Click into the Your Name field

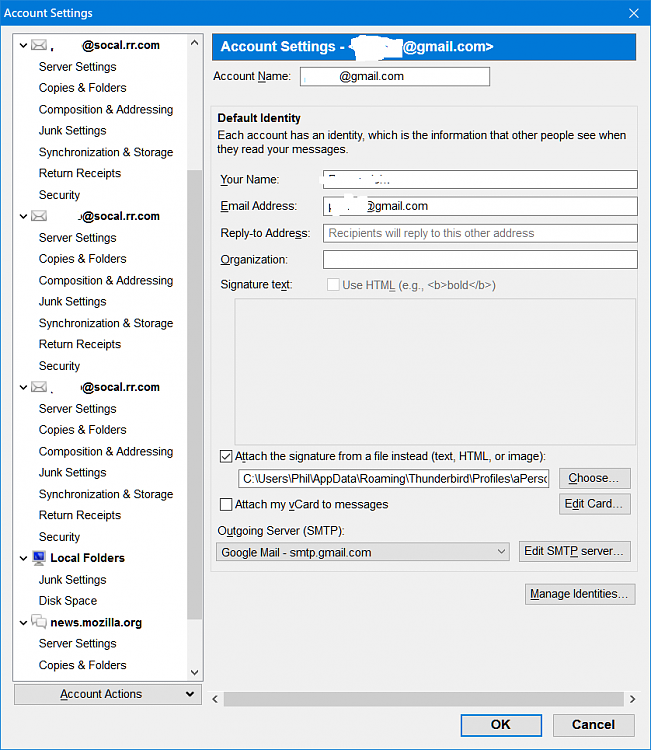(x=480, y=179)
